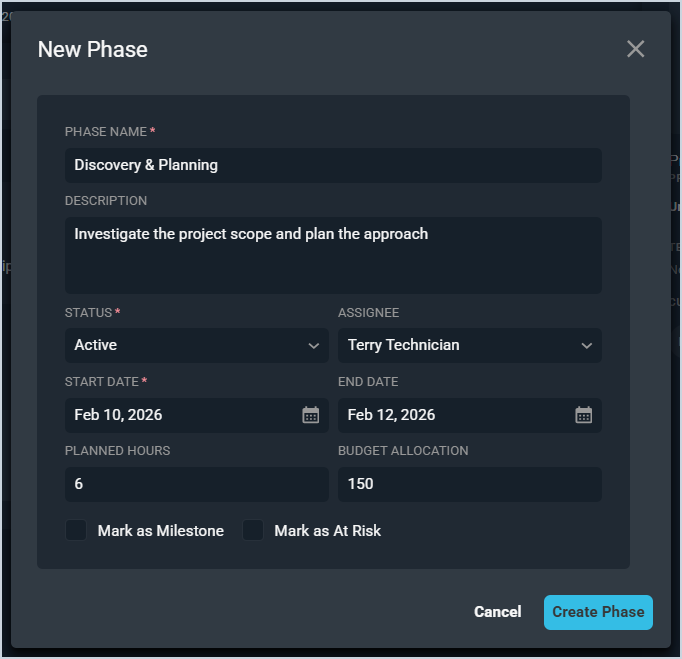Click the chevron arrow in Assignee field
Image resolution: width=682 pixels, height=659 pixels.
[586, 346]
